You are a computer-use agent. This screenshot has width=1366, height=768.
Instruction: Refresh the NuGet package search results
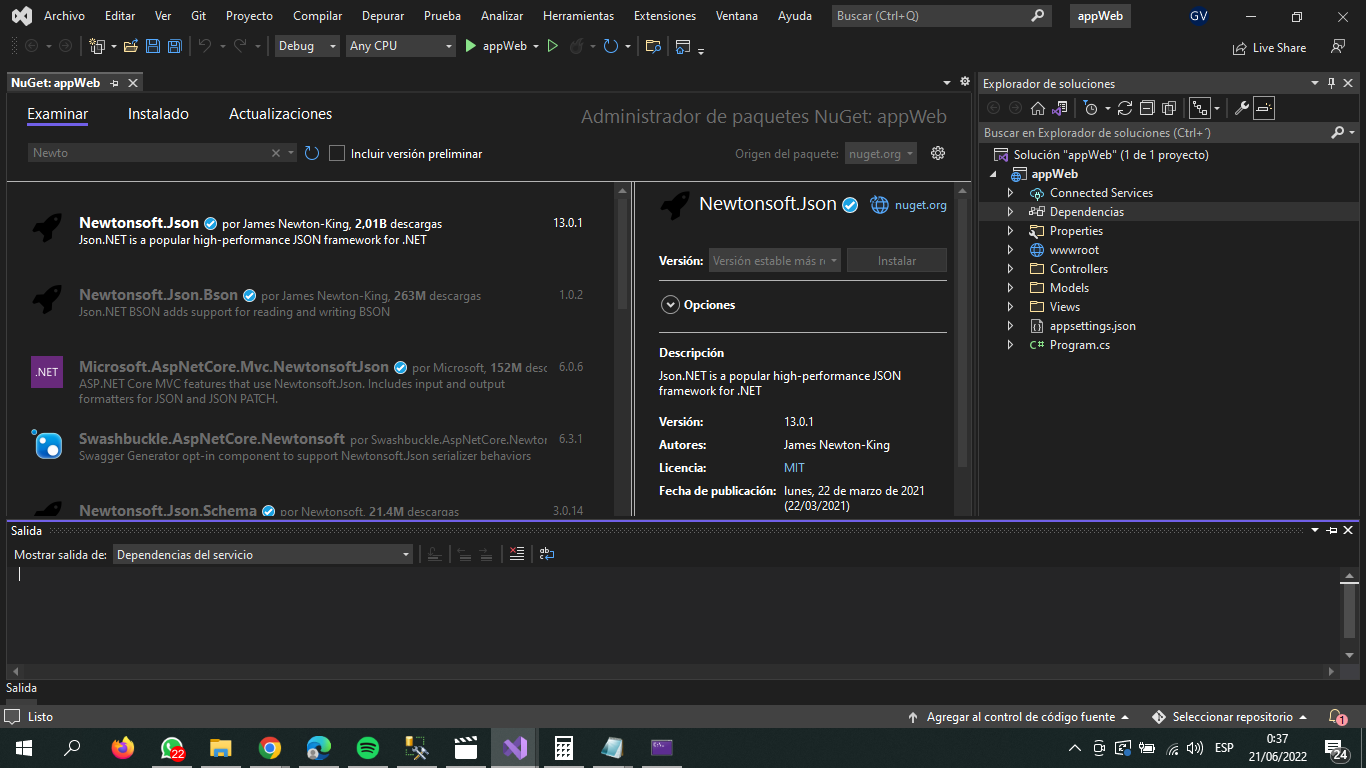pos(312,153)
